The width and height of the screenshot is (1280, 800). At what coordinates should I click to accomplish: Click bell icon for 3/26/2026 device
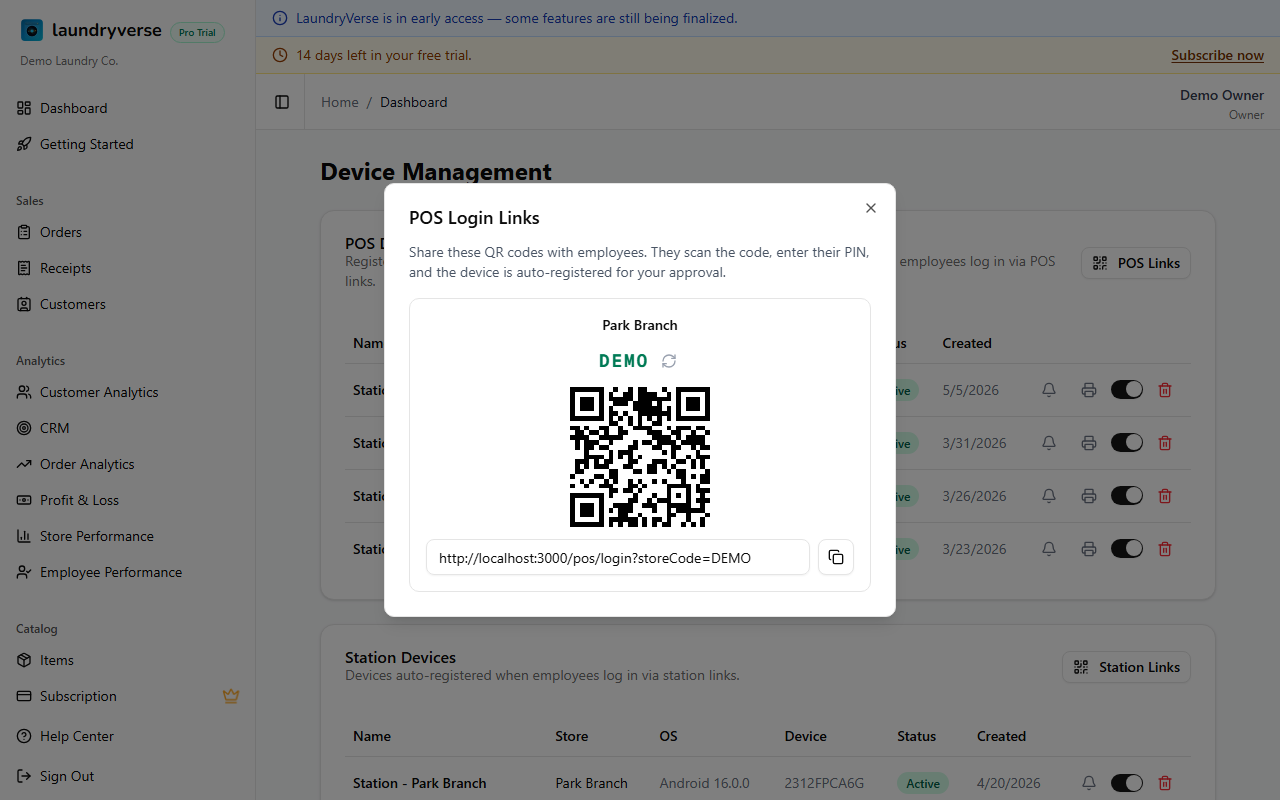point(1049,496)
